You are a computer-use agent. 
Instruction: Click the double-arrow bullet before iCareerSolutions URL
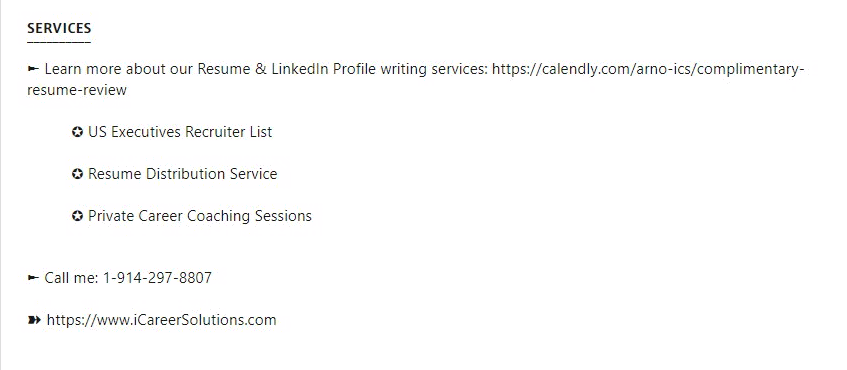tap(34, 320)
